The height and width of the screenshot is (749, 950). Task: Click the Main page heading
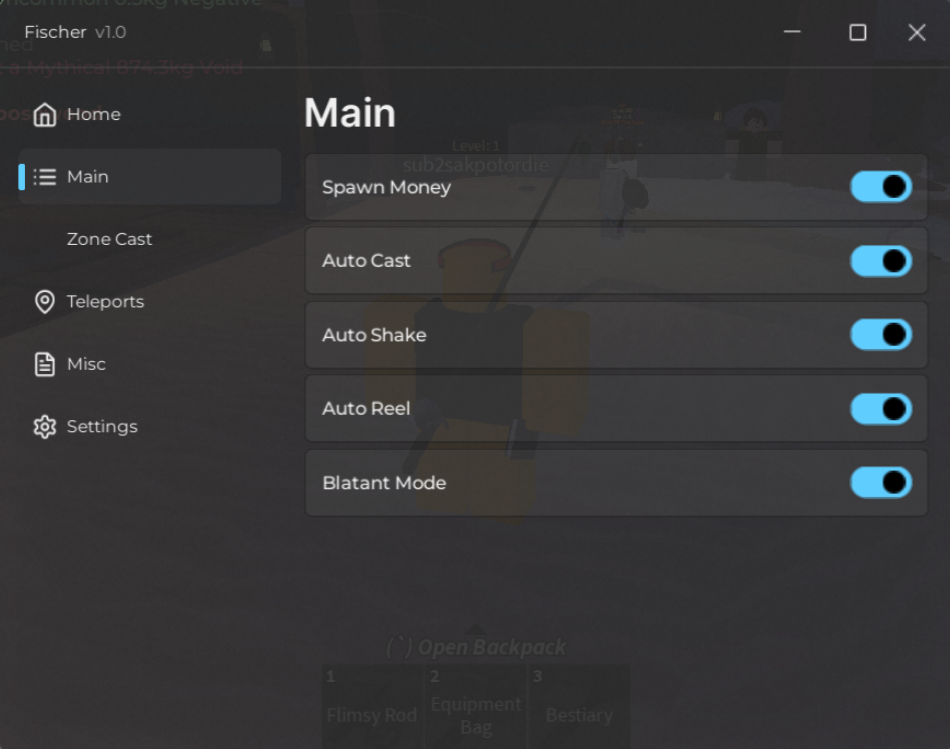(x=350, y=113)
